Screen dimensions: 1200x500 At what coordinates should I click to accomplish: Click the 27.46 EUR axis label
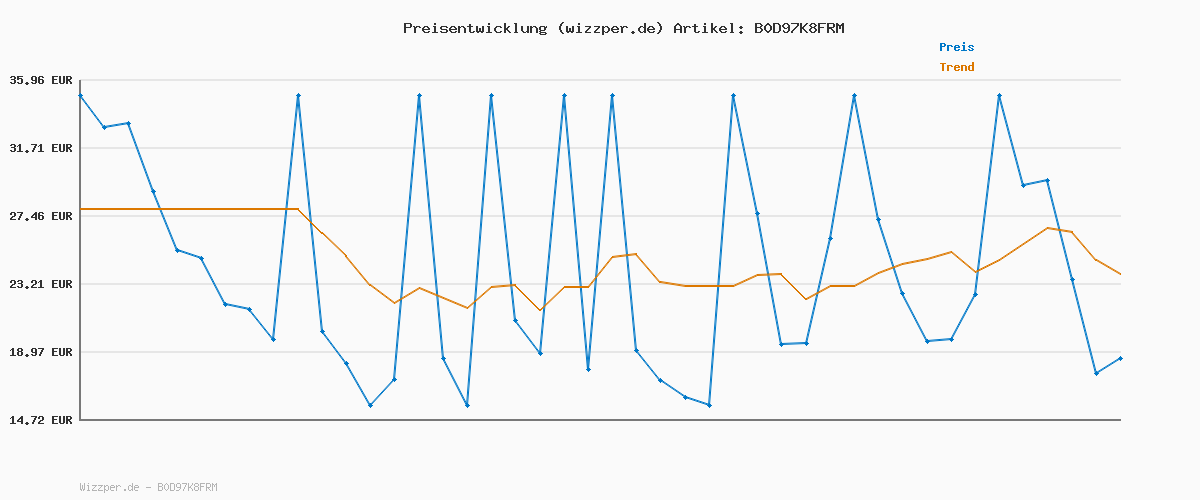40,216
